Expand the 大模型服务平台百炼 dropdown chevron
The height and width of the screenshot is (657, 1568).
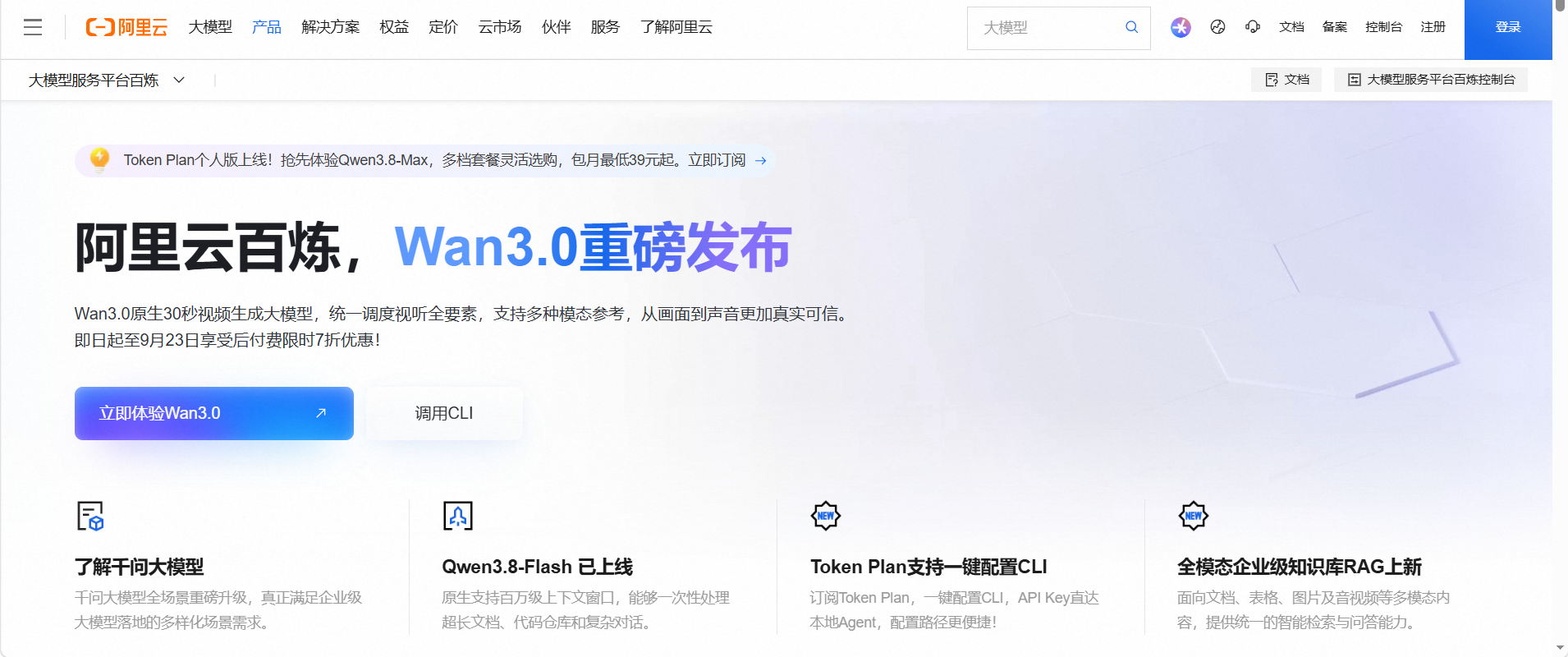point(179,80)
